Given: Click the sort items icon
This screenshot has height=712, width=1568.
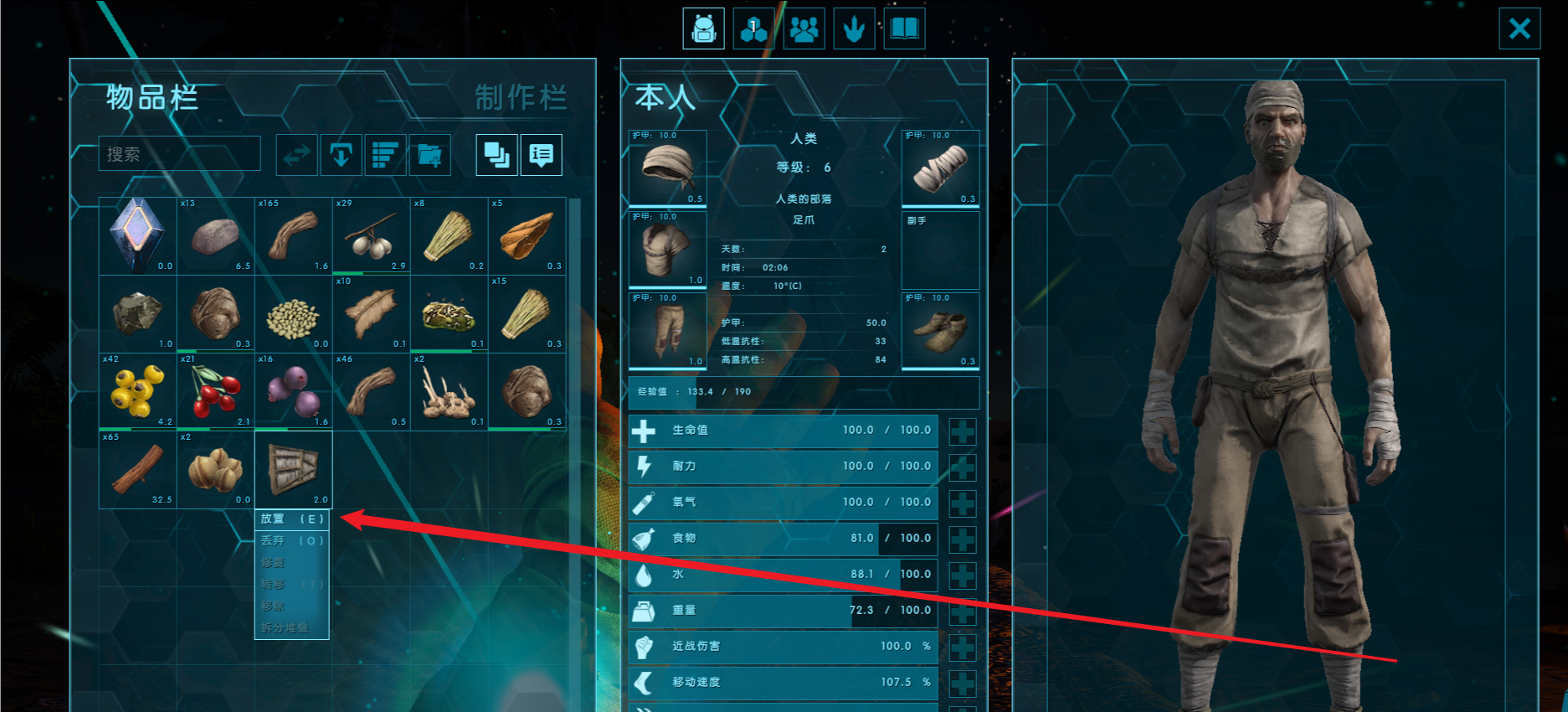Looking at the screenshot, I should click(x=386, y=155).
